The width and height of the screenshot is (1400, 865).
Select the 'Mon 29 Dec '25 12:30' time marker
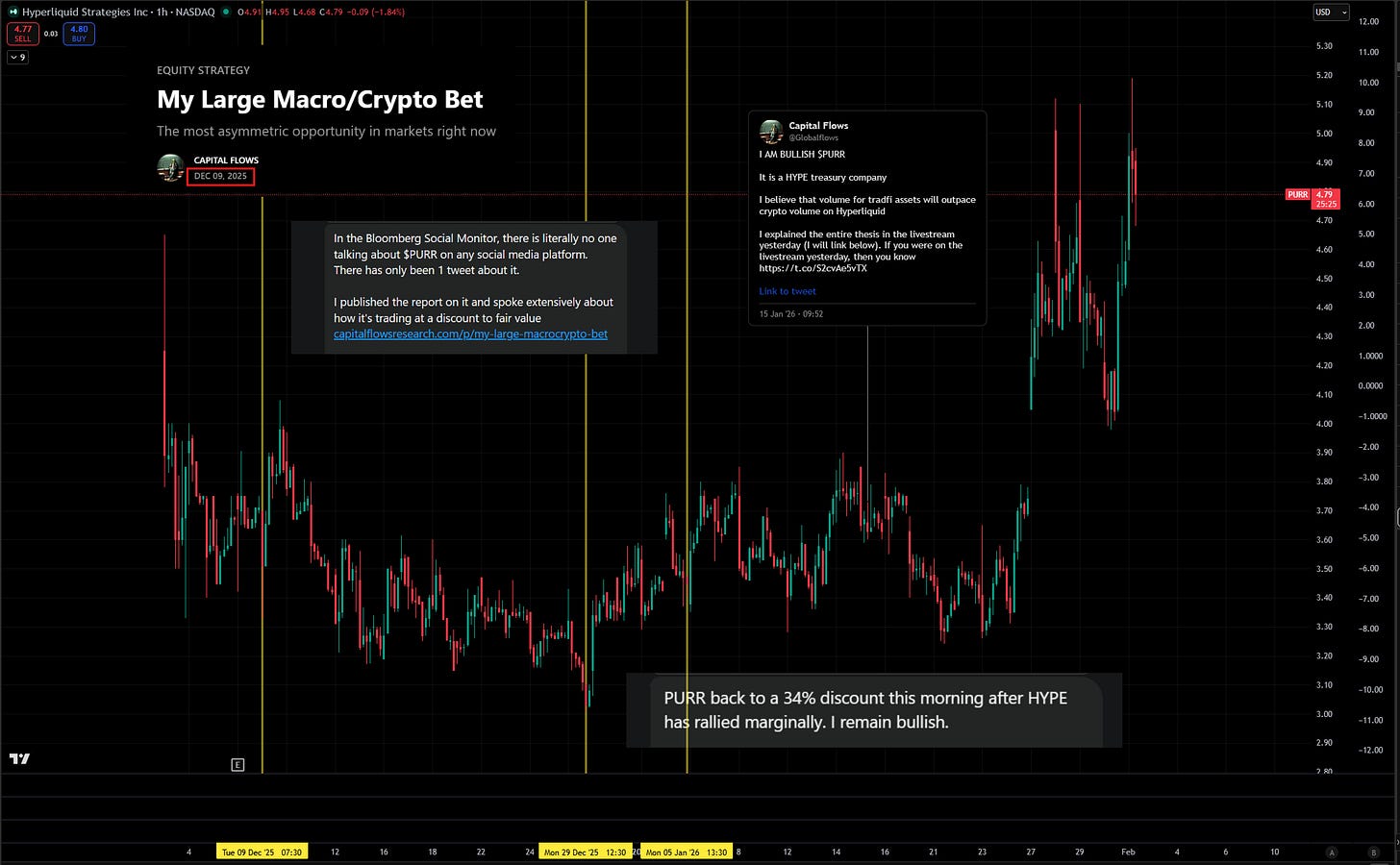pyautogui.click(x=585, y=852)
